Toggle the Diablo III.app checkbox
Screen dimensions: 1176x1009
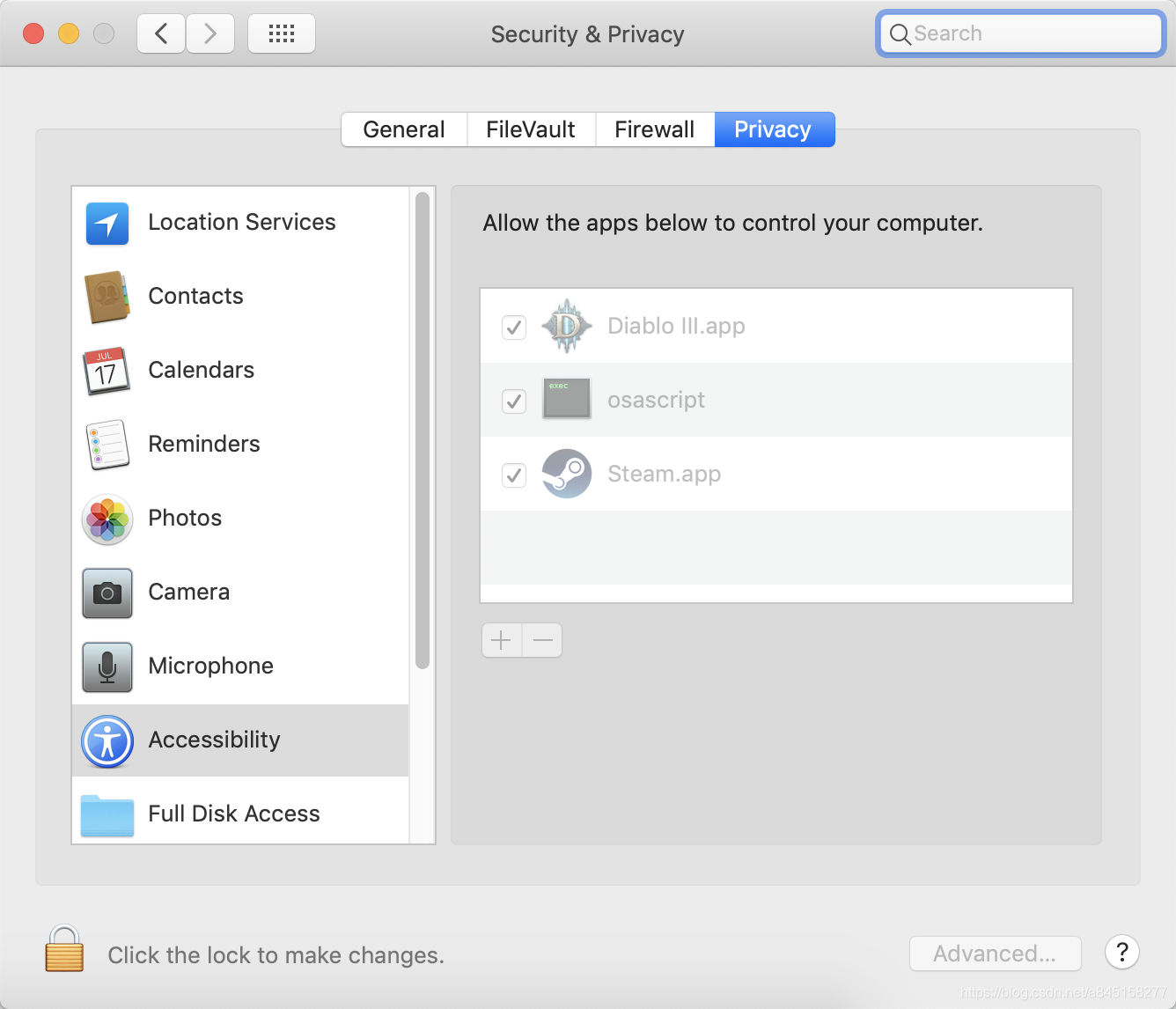[x=514, y=328]
